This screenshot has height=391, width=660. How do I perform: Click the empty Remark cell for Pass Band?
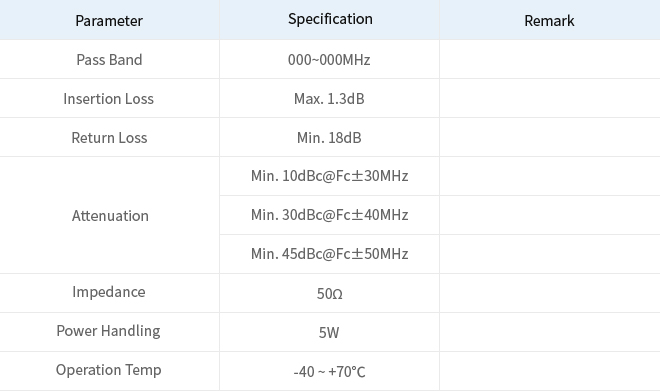[550, 59]
